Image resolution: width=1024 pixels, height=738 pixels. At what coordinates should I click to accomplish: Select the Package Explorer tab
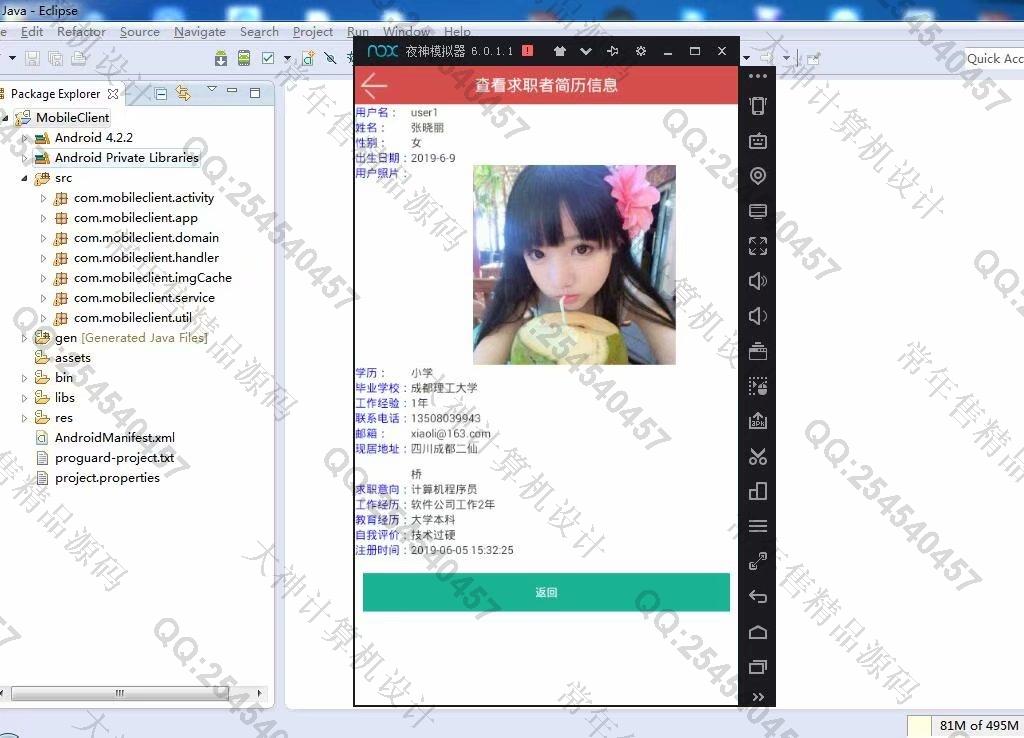(56, 94)
